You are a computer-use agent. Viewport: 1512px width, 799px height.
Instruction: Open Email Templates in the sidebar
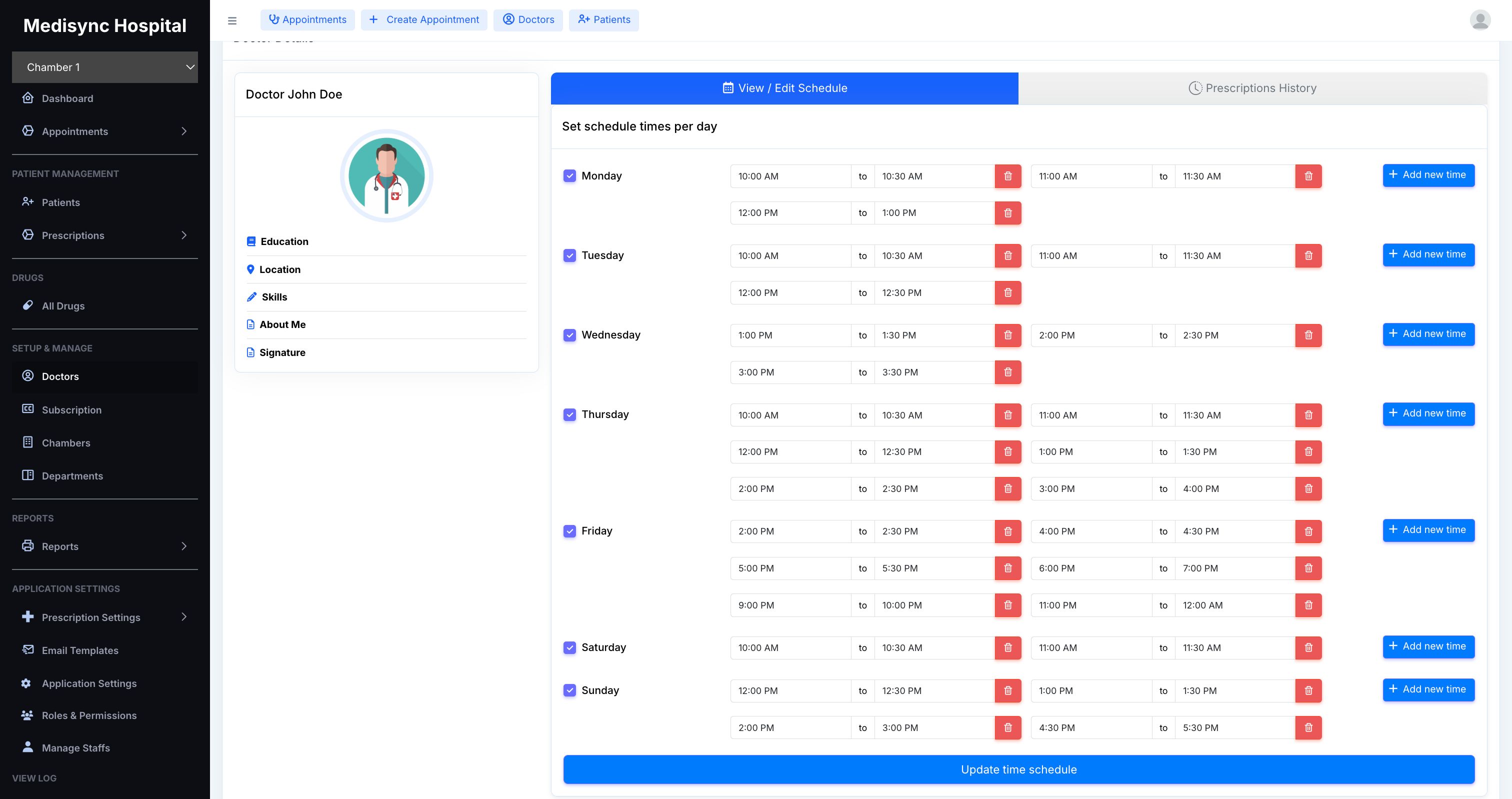tap(80, 650)
